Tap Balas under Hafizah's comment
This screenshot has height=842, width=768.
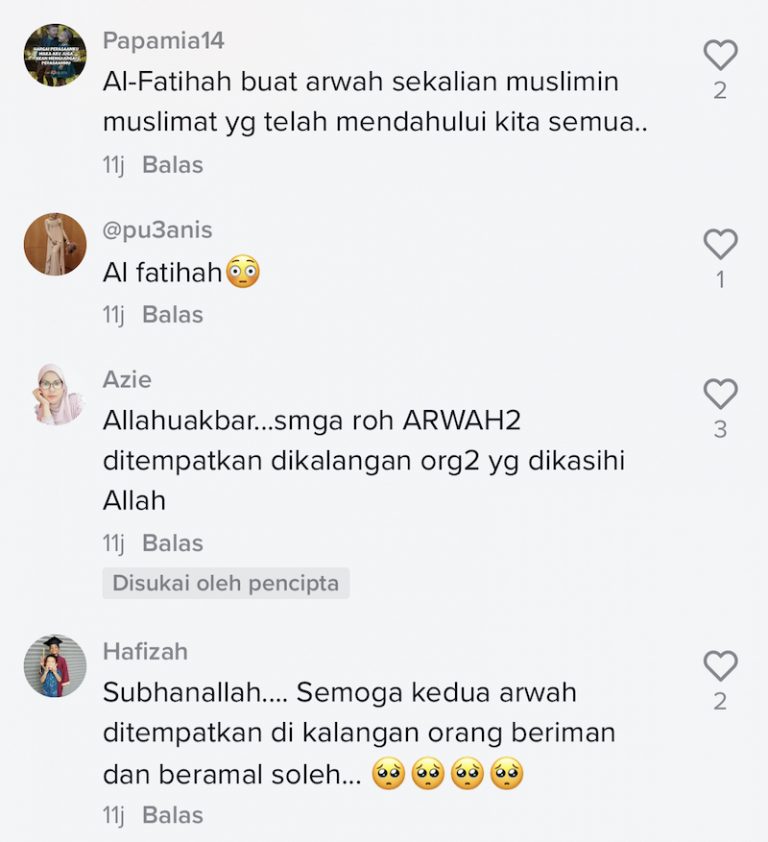[x=172, y=815]
